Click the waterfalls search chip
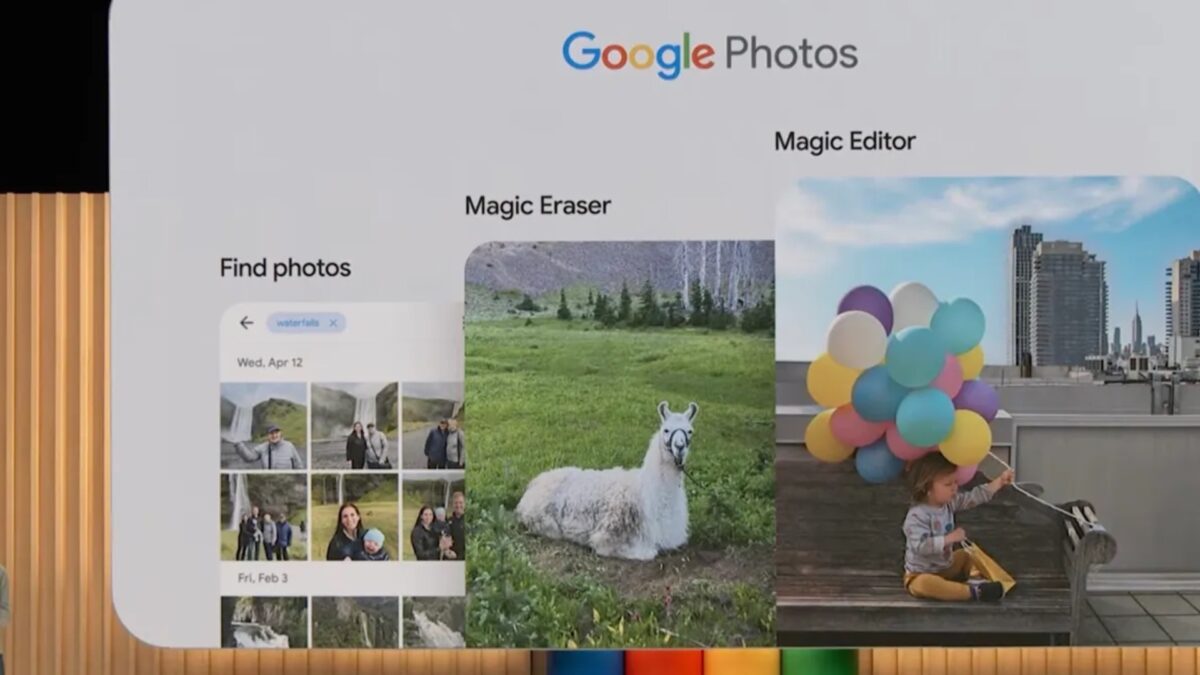The width and height of the screenshot is (1200, 675). (300, 322)
